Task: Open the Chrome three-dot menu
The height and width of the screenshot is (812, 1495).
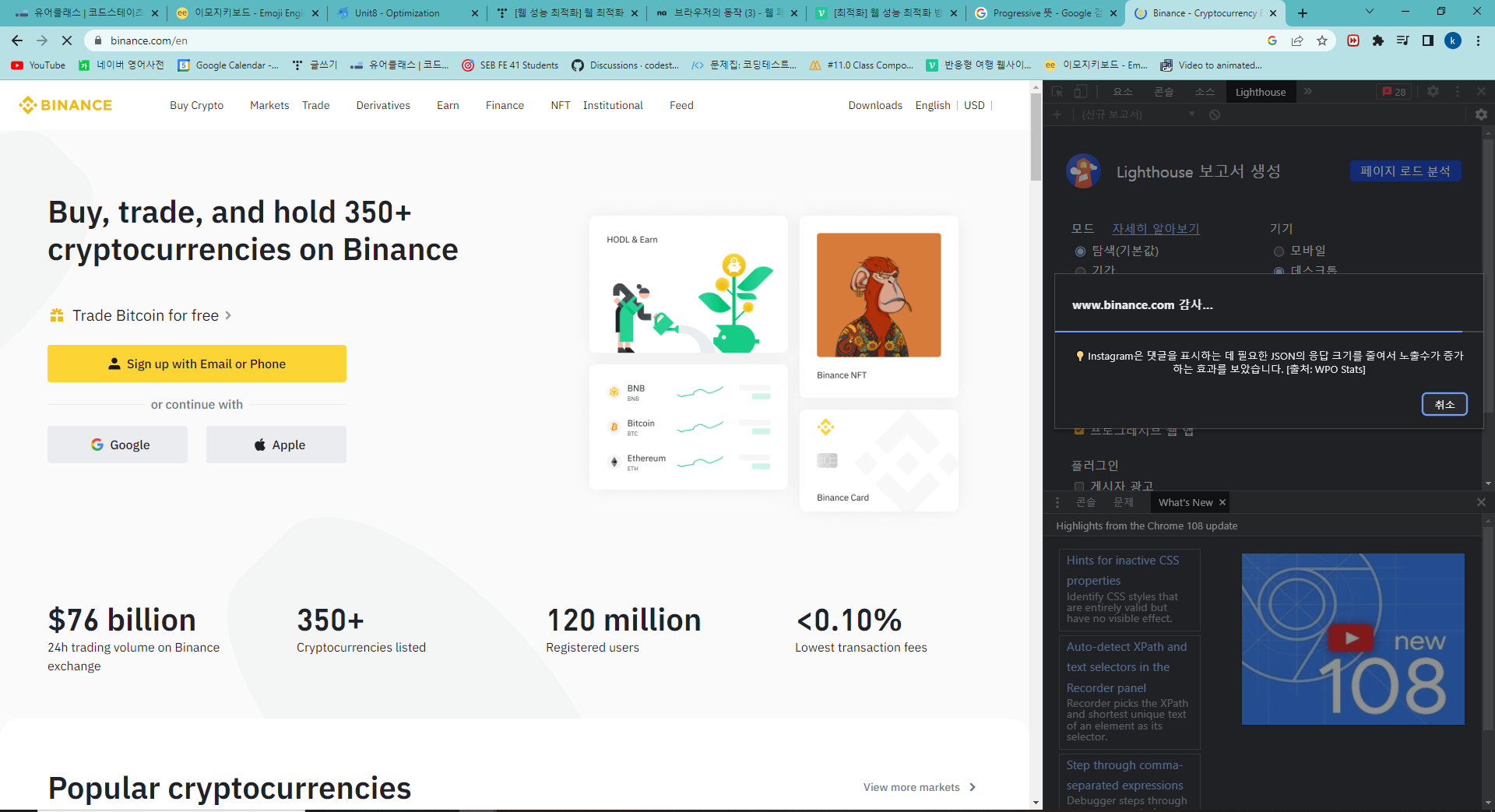Action: (1478, 40)
